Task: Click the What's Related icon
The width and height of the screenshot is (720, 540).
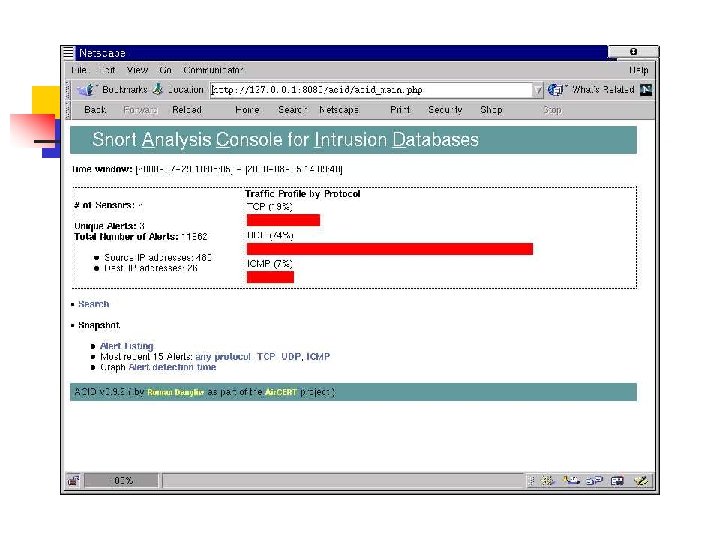Action: [x=556, y=90]
